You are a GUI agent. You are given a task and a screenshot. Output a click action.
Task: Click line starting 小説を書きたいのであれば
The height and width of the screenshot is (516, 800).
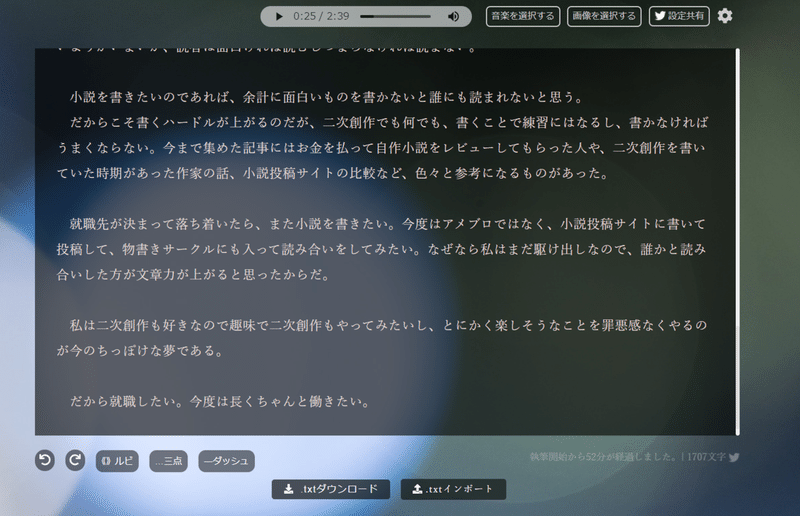click(x=327, y=97)
